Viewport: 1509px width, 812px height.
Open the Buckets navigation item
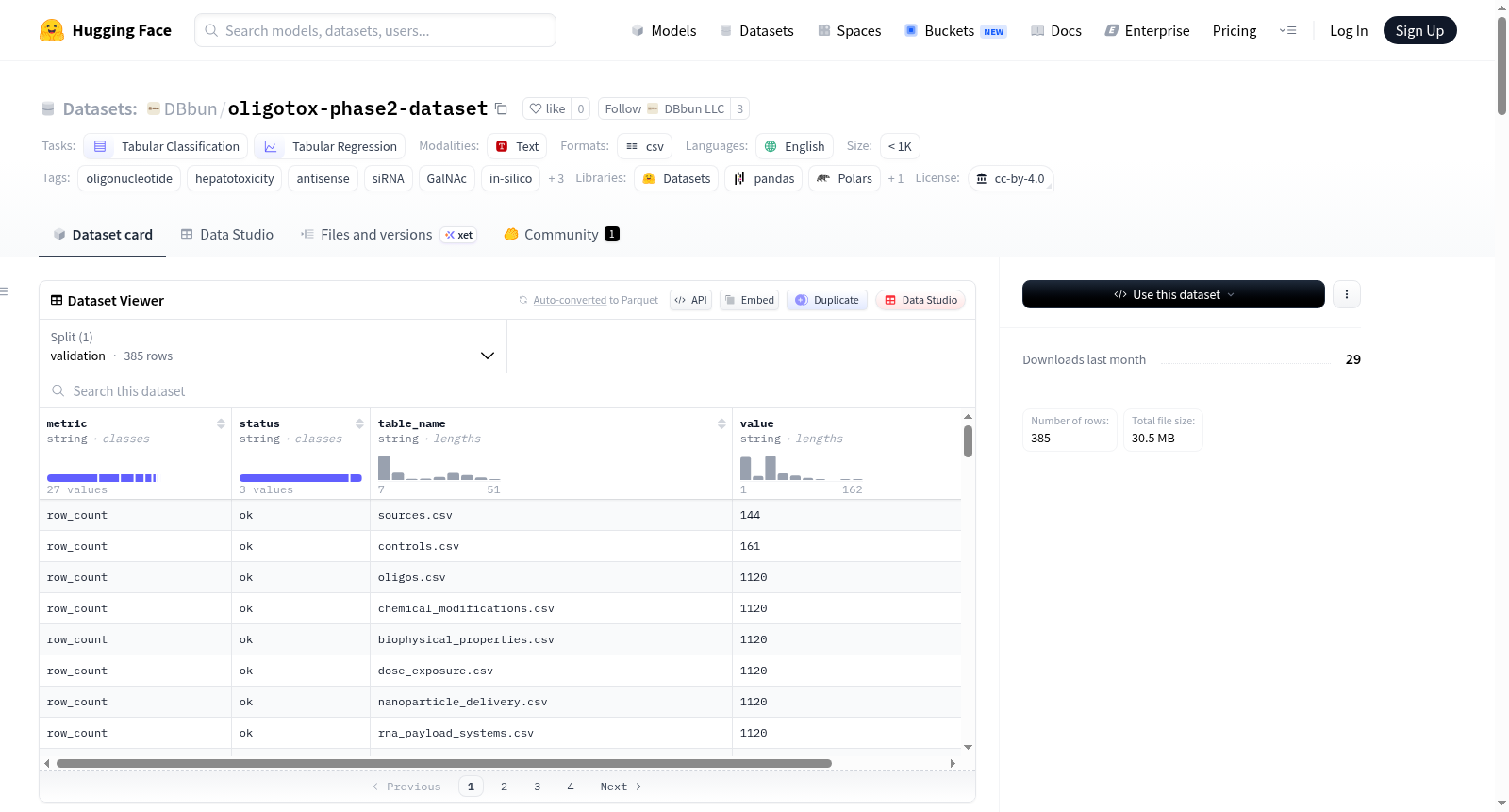(x=955, y=31)
